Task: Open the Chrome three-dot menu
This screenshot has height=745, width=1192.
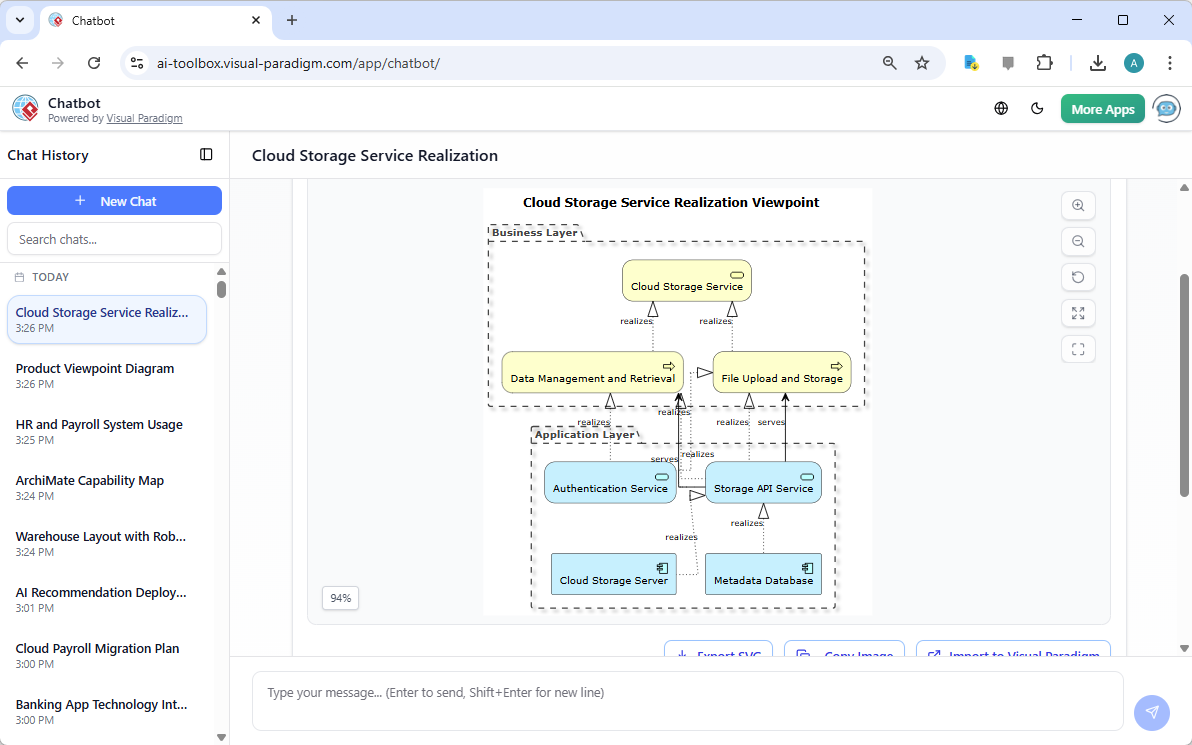Action: [1170, 62]
